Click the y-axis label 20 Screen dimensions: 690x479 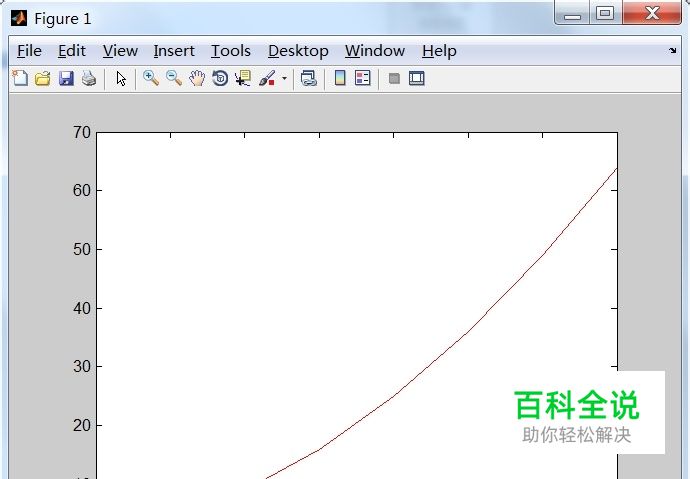pos(82,425)
